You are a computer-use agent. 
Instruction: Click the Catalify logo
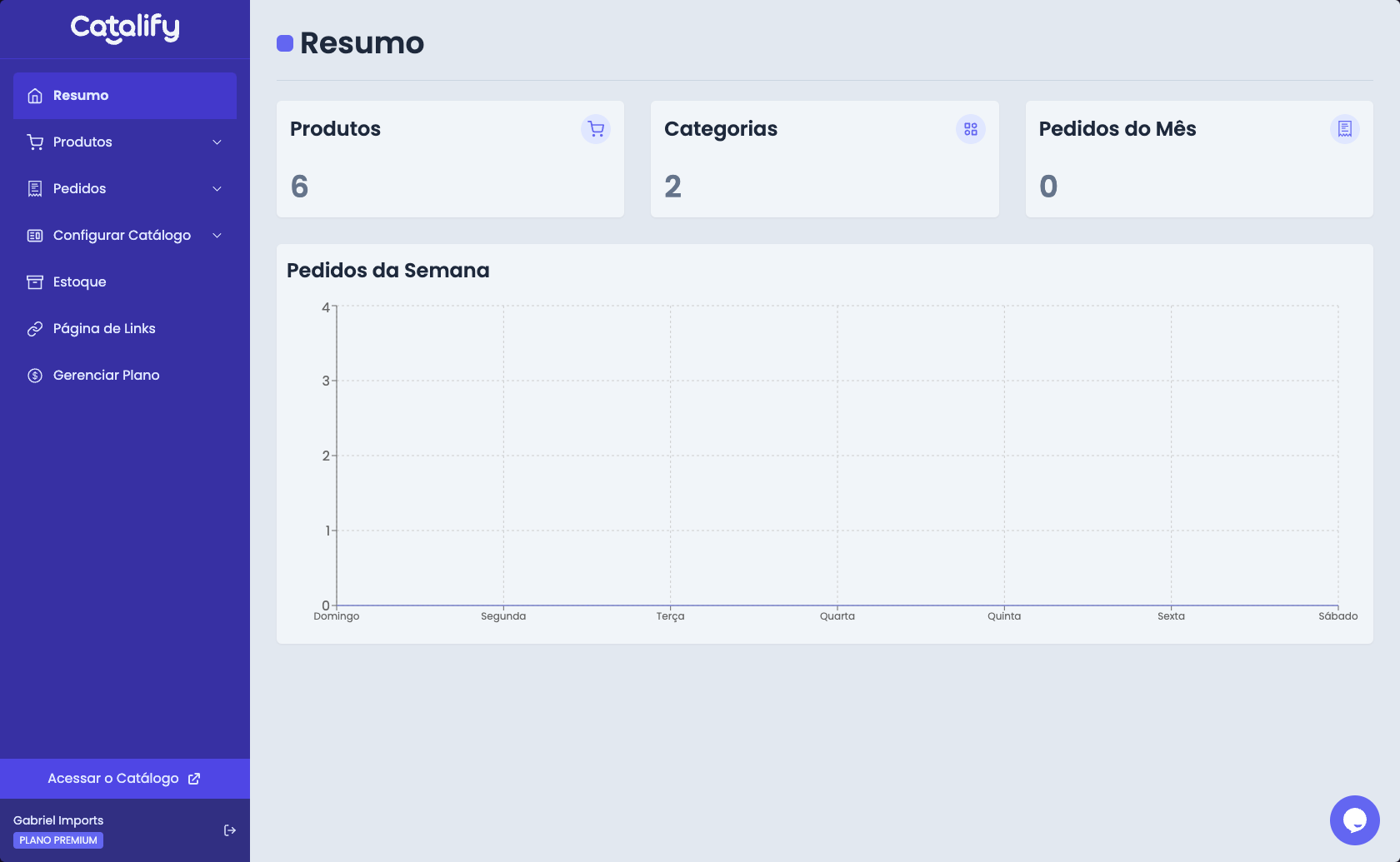125,28
